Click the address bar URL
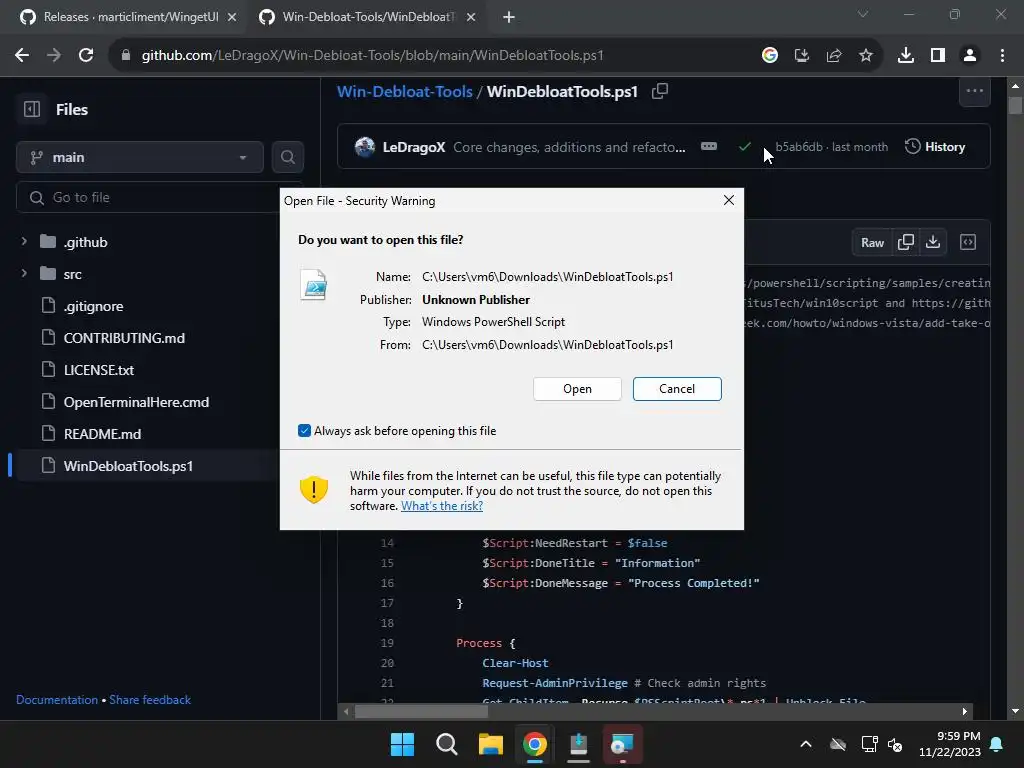The width and height of the screenshot is (1024, 768). coord(372,56)
